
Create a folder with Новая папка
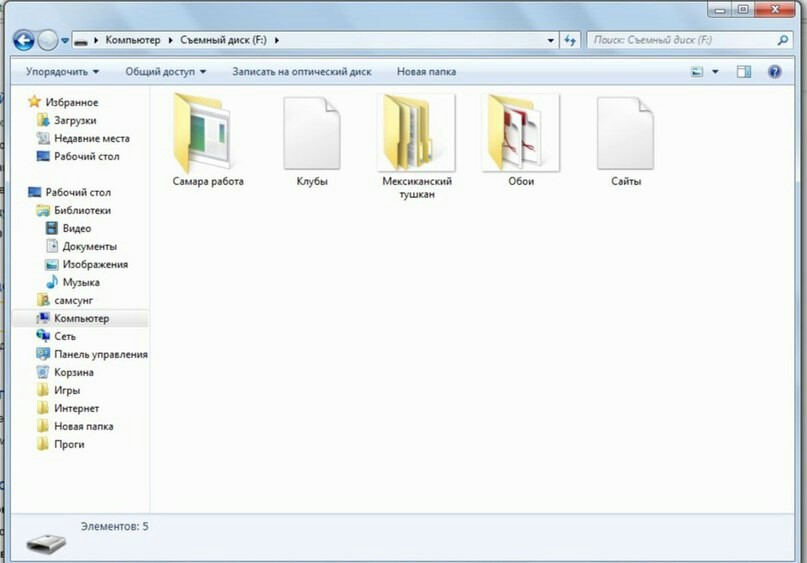coord(426,72)
